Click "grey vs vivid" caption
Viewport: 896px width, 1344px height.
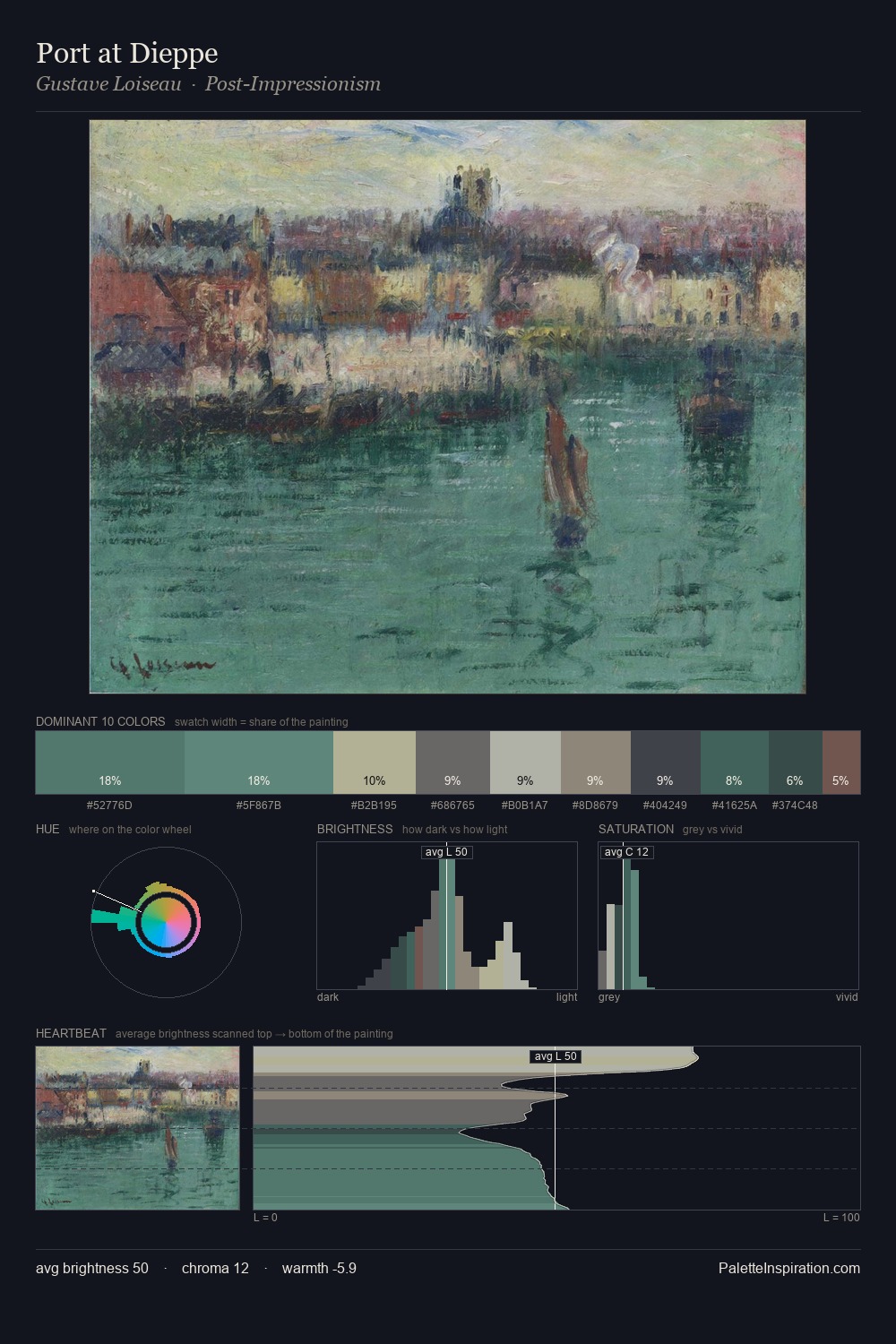(x=712, y=830)
